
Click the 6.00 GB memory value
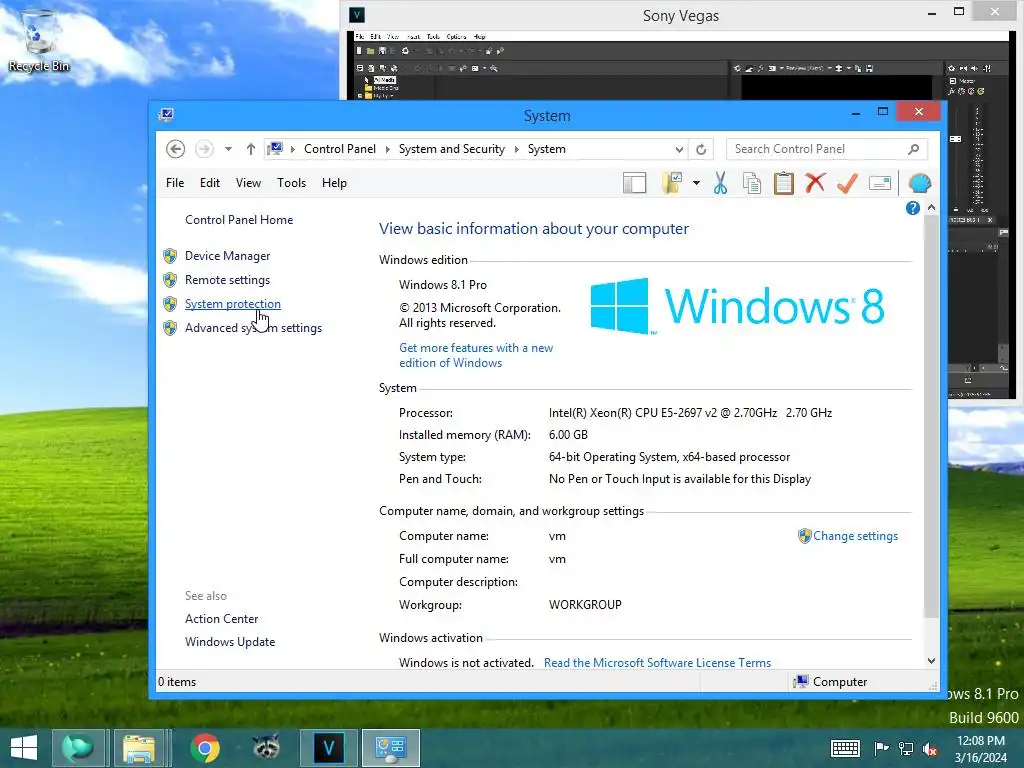[568, 435]
